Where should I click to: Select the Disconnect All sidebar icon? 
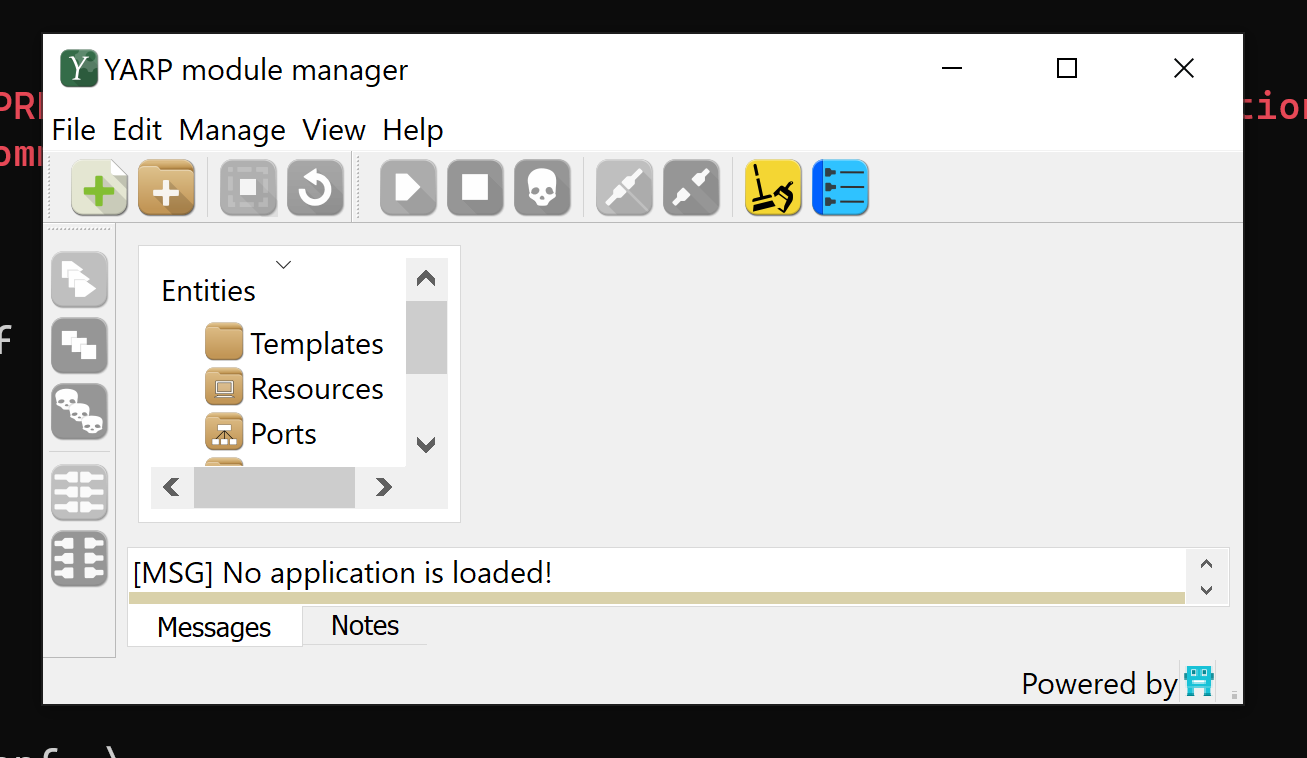tap(79, 559)
